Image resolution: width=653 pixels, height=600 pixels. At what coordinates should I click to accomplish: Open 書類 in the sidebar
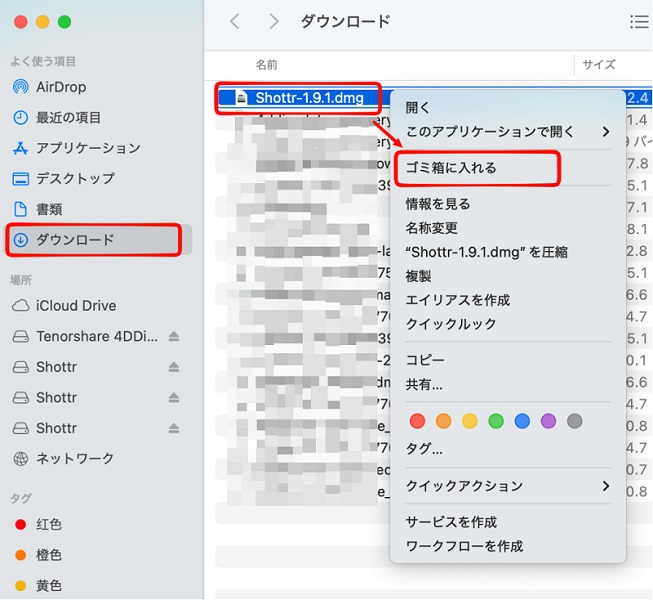[x=49, y=209]
